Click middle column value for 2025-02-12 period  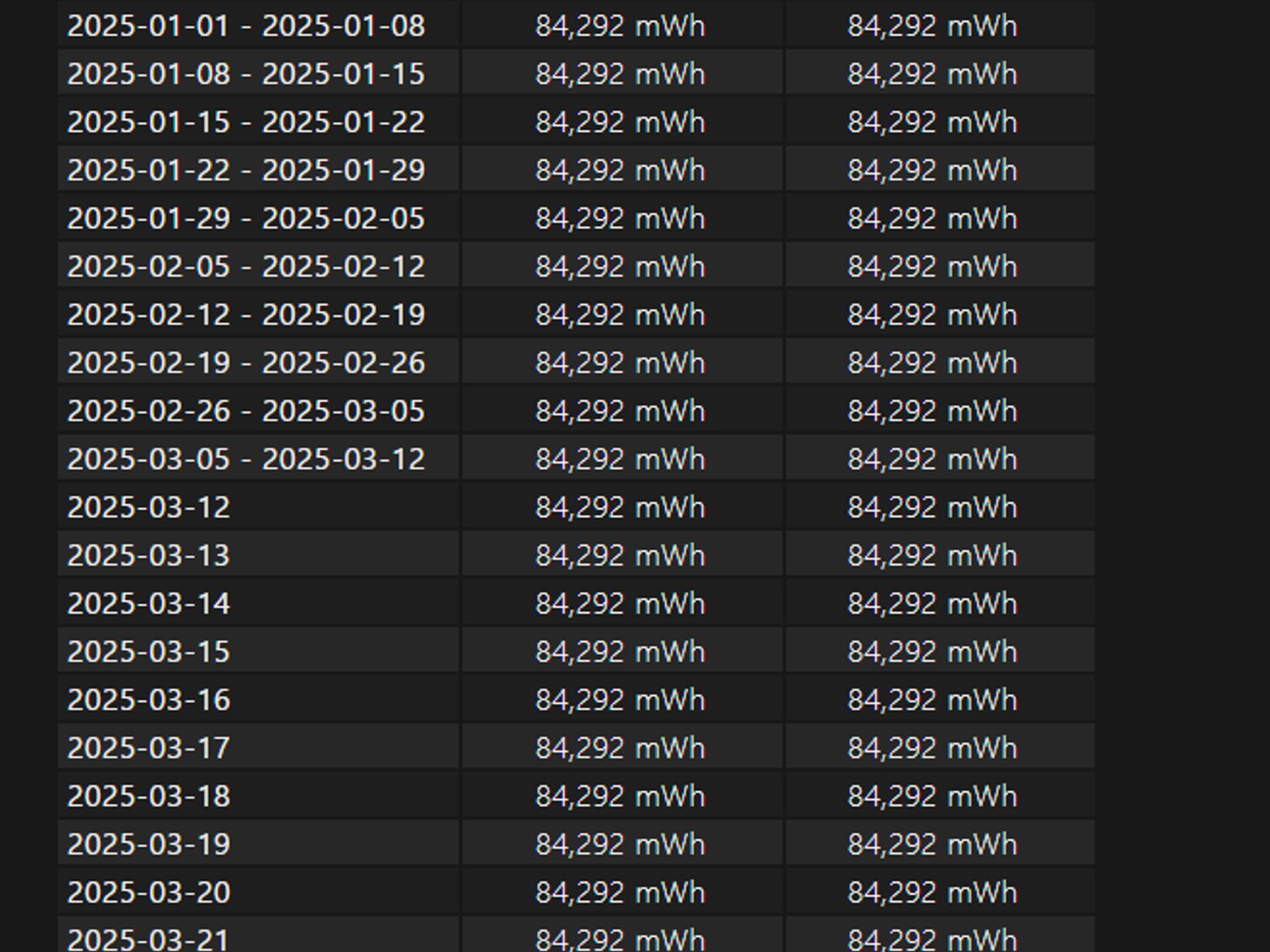[x=620, y=315]
